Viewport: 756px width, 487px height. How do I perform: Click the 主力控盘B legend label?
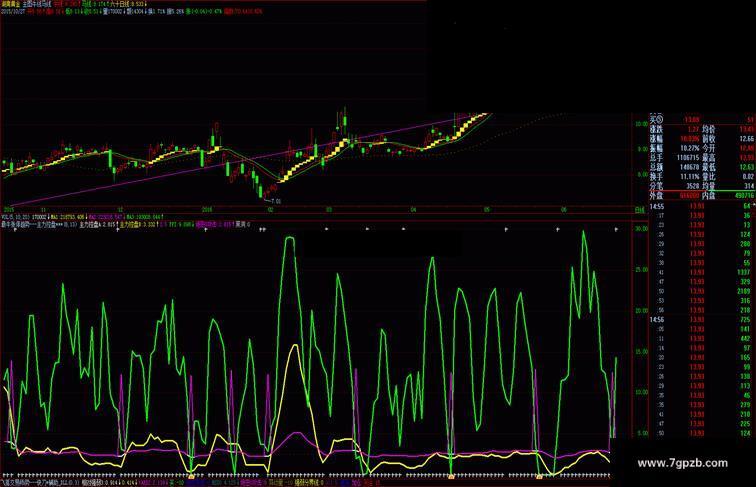[x=131, y=225]
